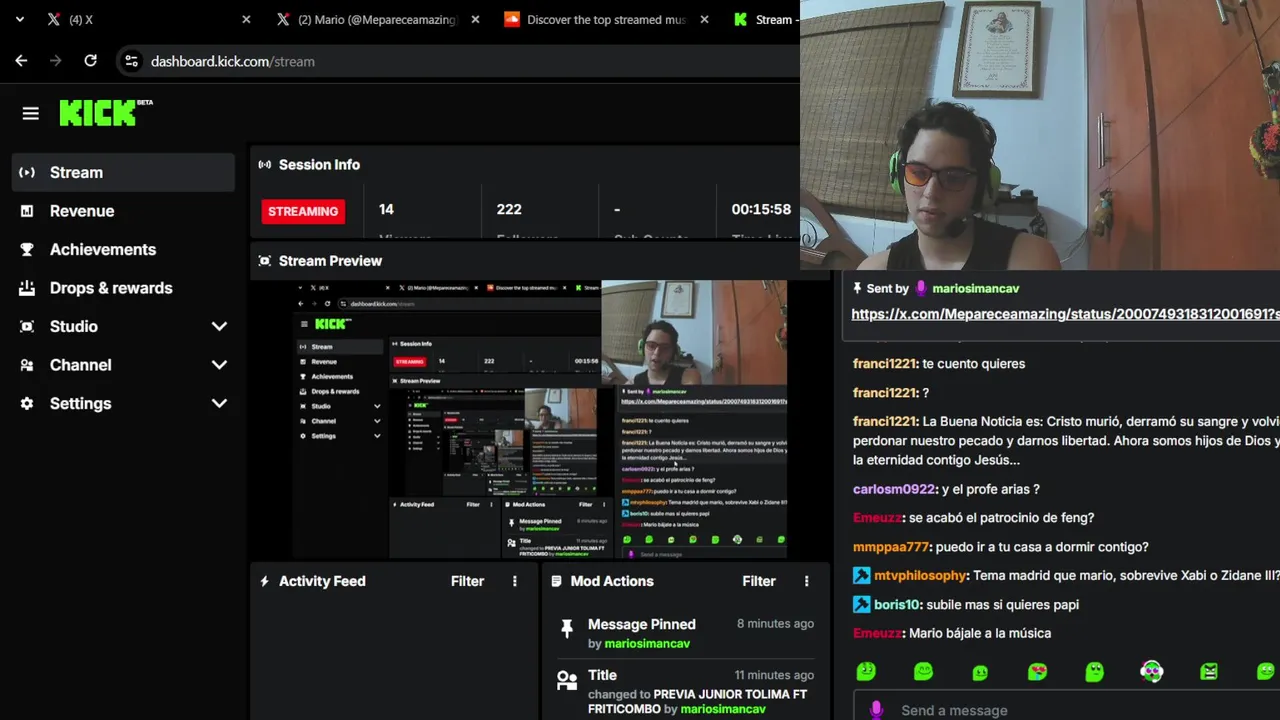Click username boris10 in chat
Viewport: 1280px width, 720px height.
896,605
